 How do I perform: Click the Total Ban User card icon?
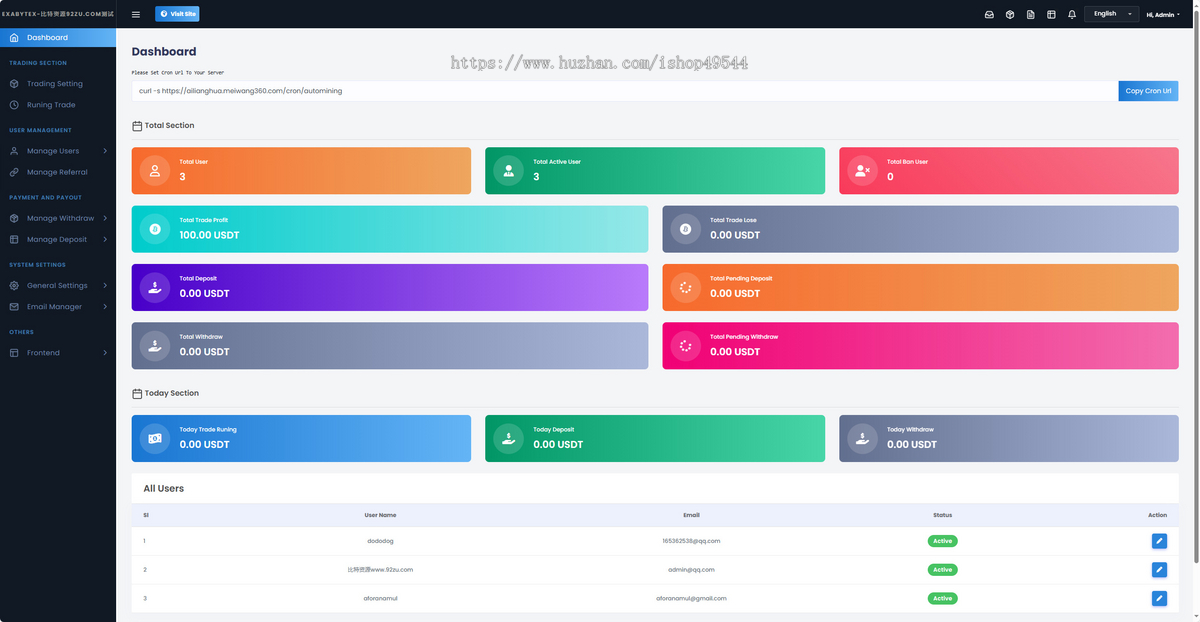point(863,171)
